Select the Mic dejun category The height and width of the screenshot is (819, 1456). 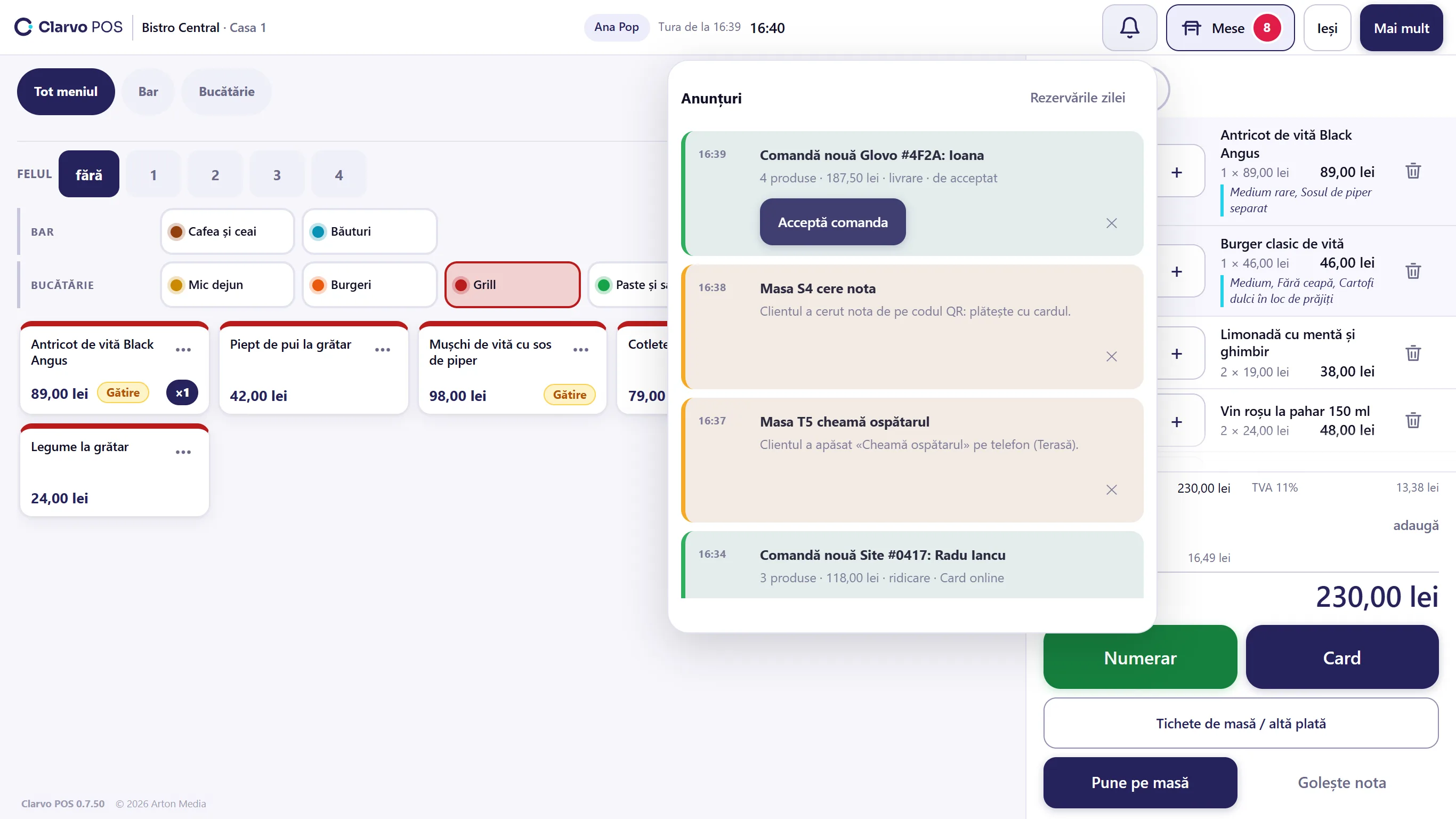pyautogui.click(x=227, y=285)
